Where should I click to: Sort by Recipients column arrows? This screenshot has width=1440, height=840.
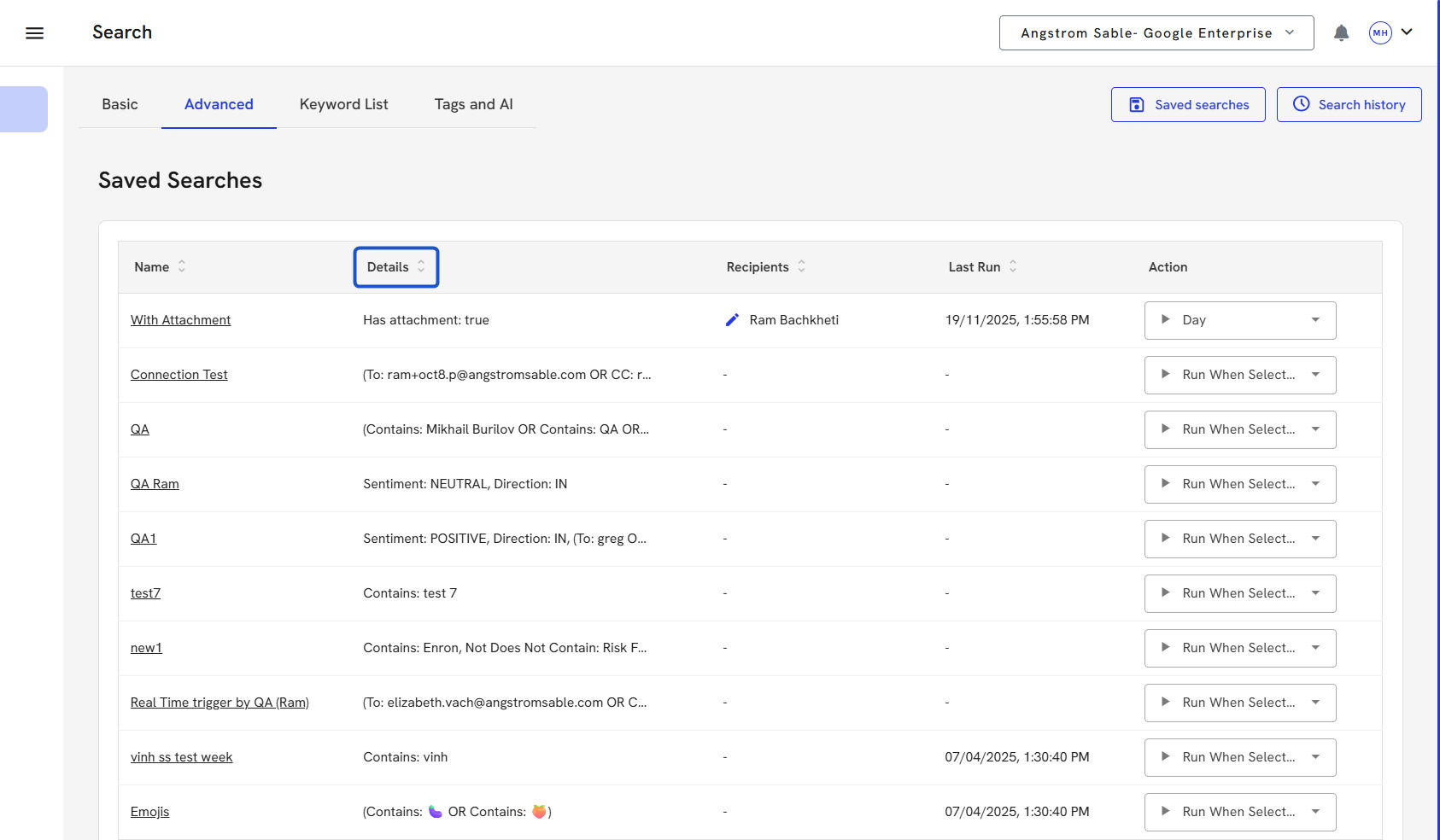click(x=801, y=267)
